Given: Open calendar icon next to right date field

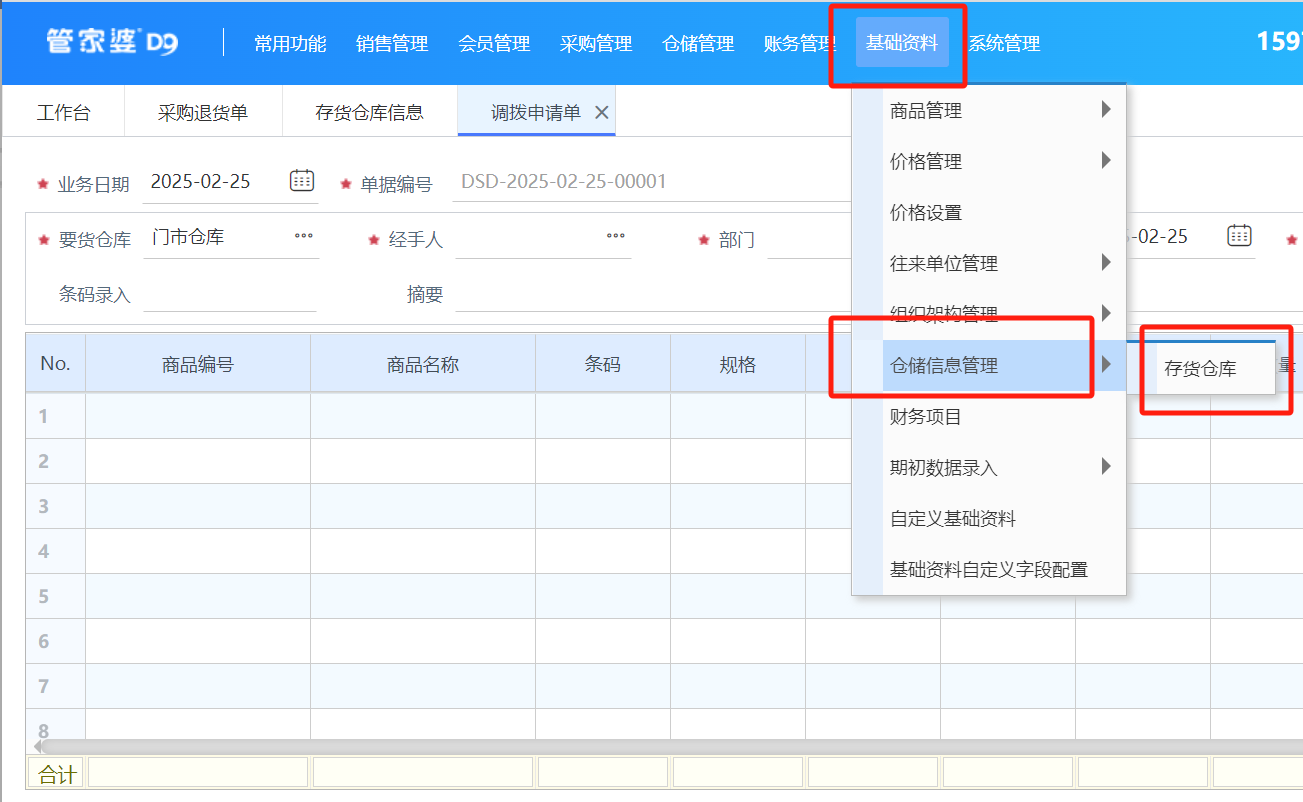Looking at the screenshot, I should tap(1239, 236).
